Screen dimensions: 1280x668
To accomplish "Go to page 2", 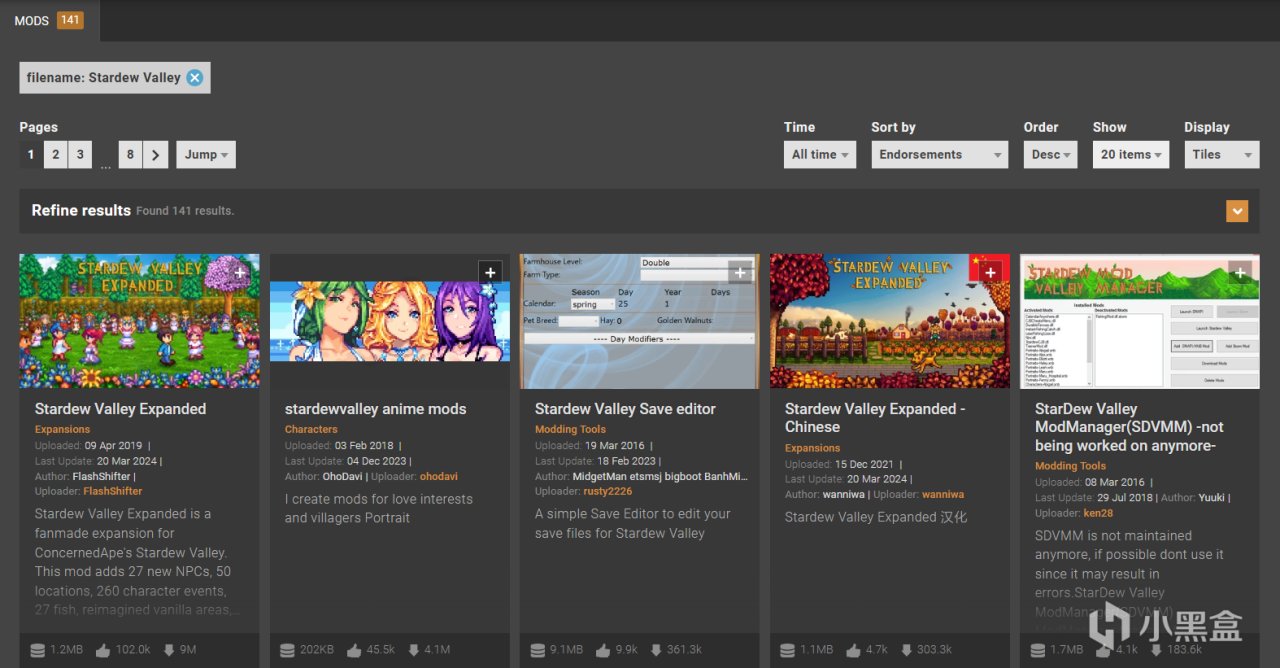I will [56, 154].
